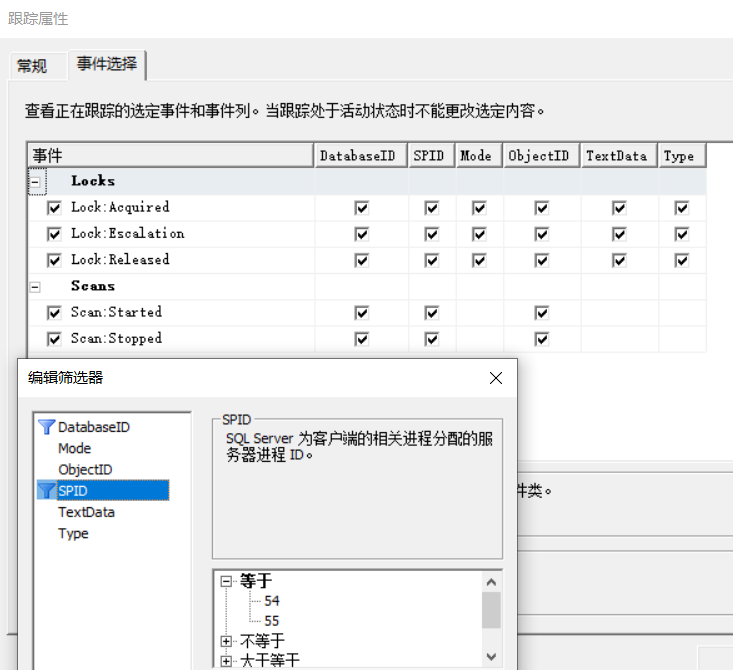Switch to the 常规 tab

tap(32, 66)
